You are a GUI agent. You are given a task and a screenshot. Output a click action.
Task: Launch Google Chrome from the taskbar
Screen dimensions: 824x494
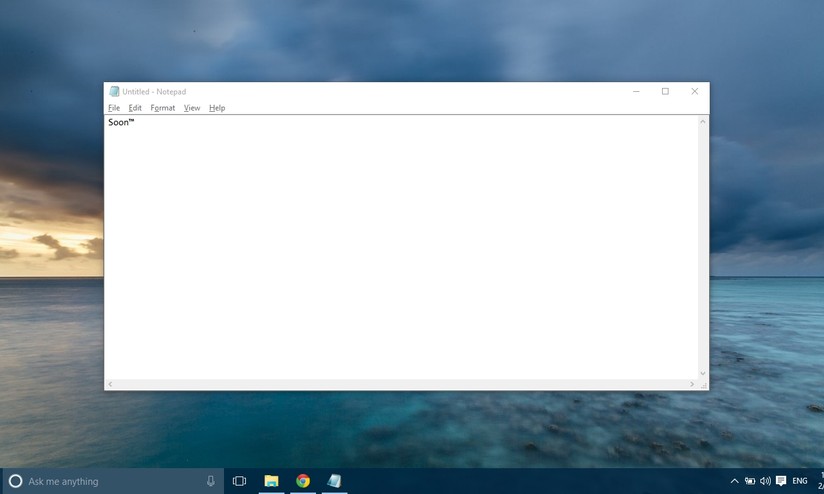click(x=303, y=481)
